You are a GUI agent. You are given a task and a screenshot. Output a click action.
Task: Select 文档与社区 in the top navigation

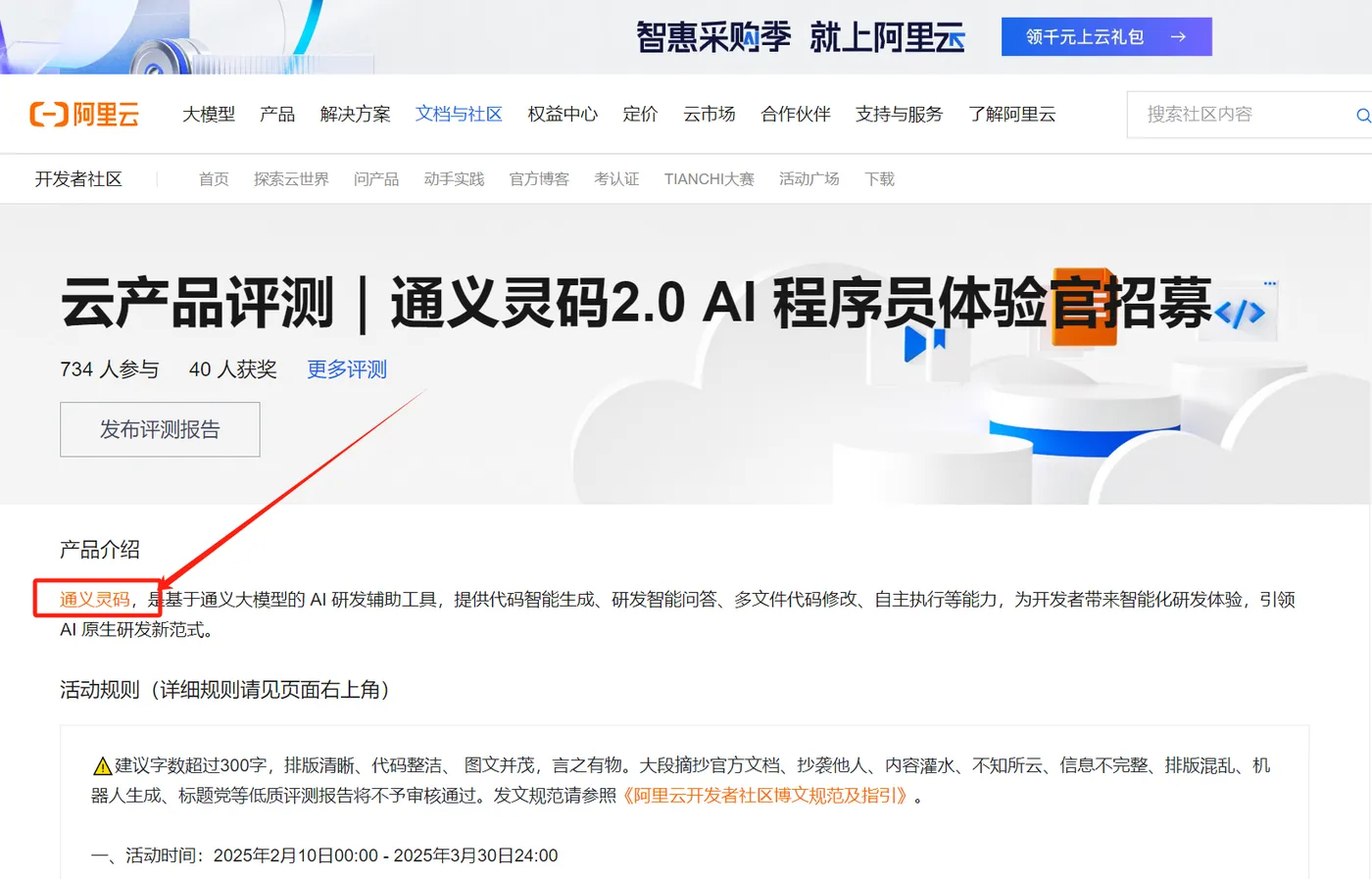pyautogui.click(x=459, y=115)
